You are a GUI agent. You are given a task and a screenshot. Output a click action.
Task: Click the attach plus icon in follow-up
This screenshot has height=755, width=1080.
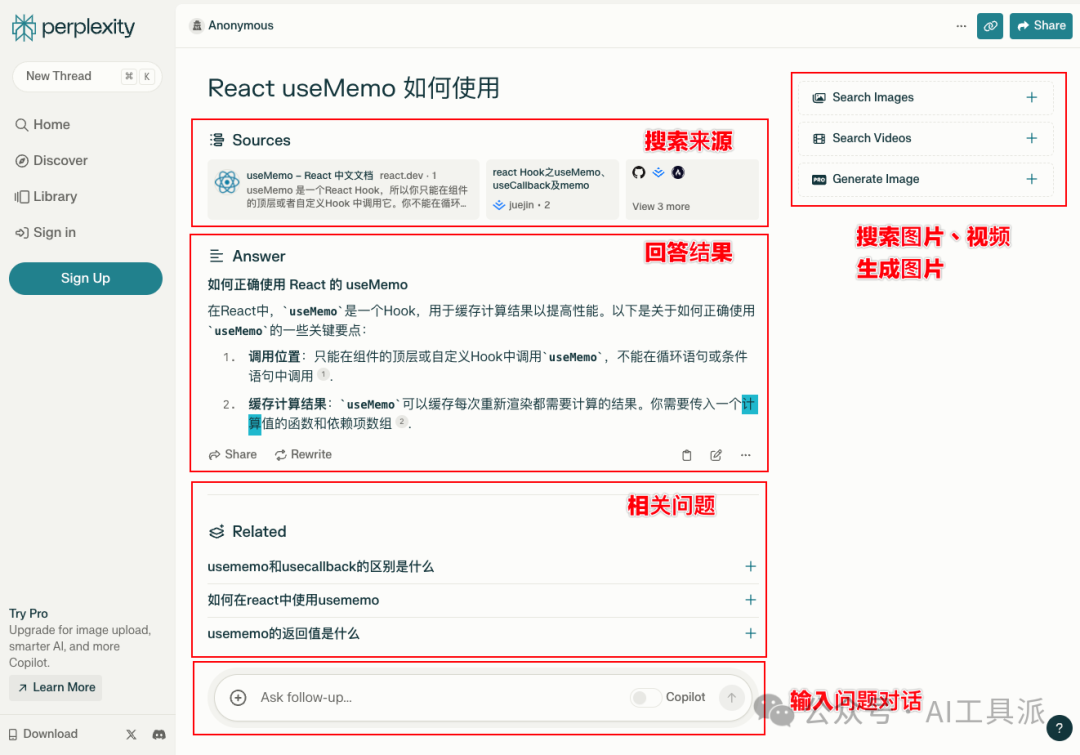click(238, 698)
